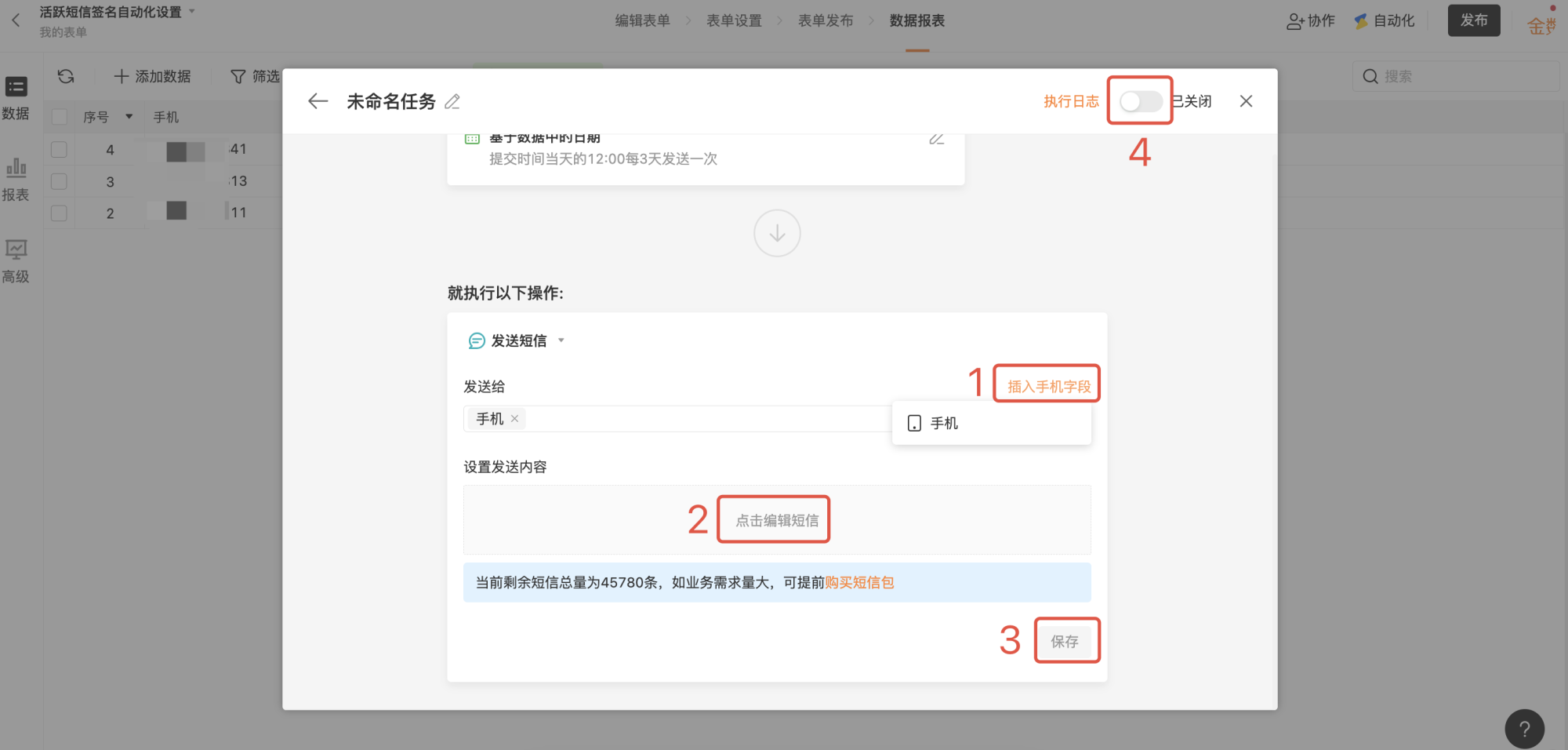
Task: Expand the form title dropdown arrow
Action: (192, 12)
